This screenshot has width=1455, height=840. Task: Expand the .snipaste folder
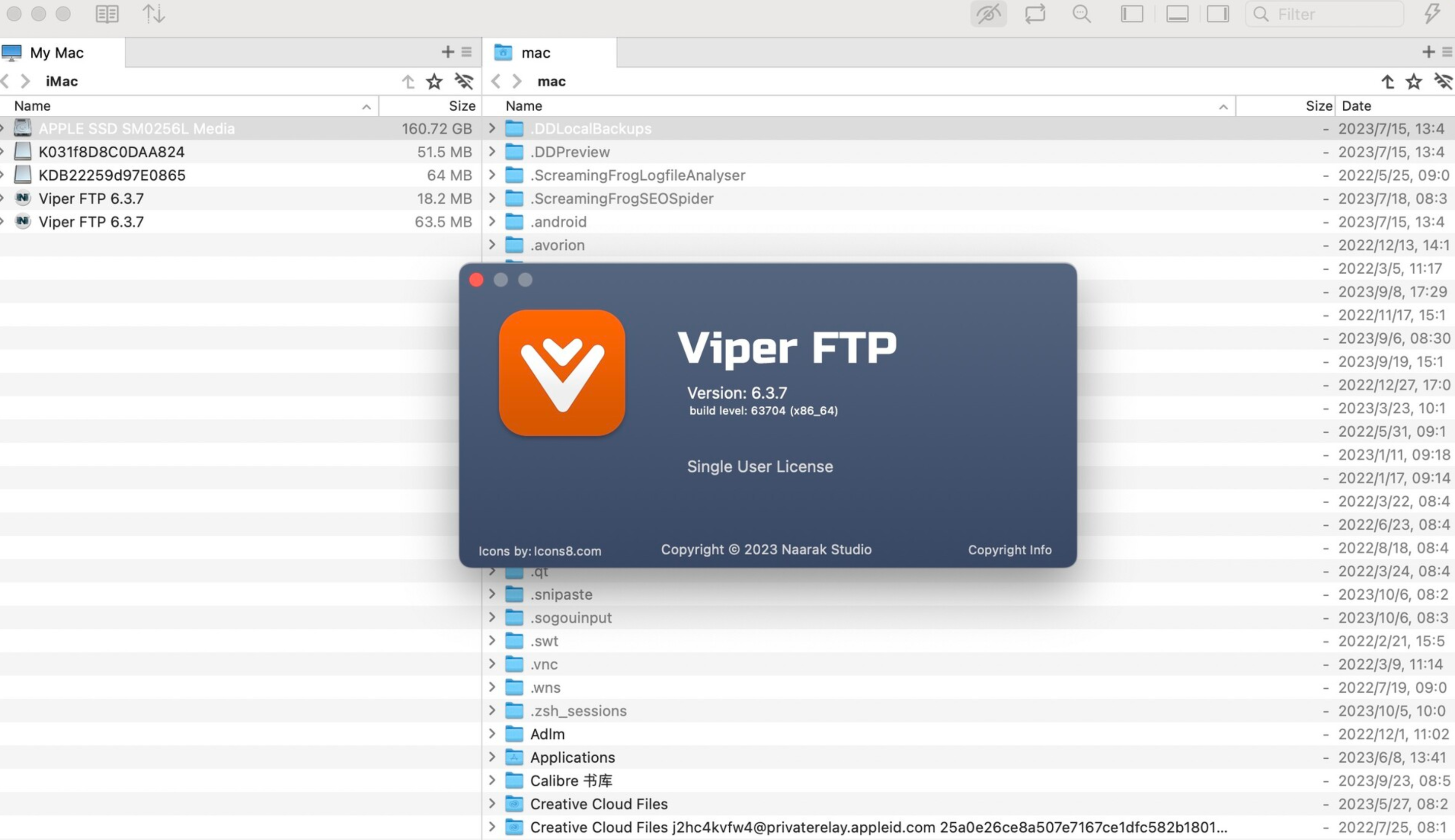point(492,594)
